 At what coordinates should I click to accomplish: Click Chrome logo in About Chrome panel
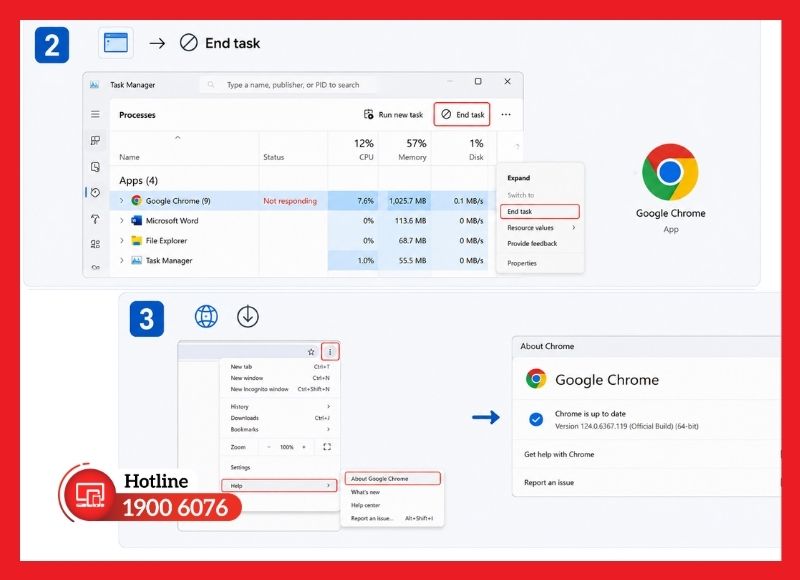536,379
